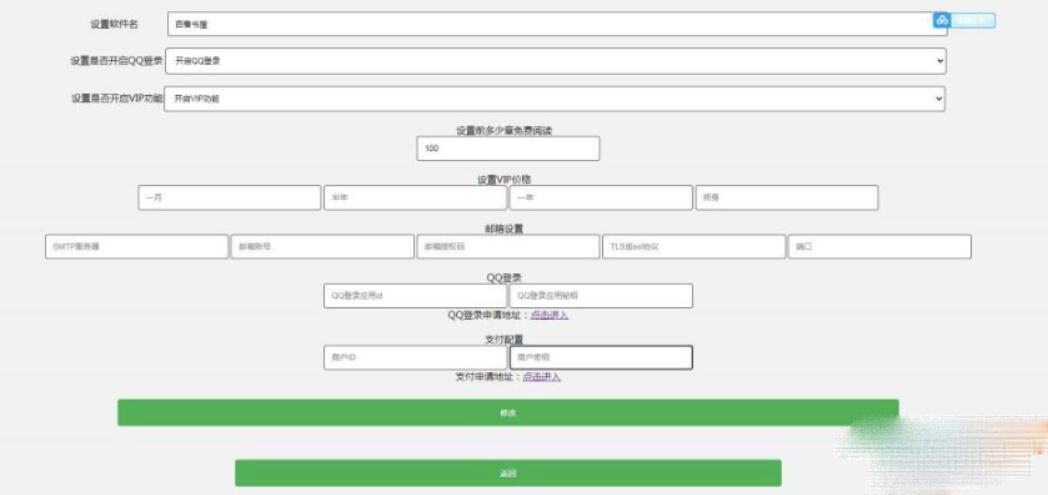Open the QQ登录申请地址 点击进入 link

[x=549, y=315]
